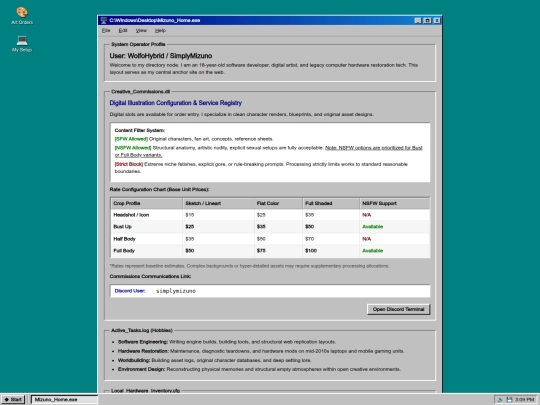Click the Full Shaded column header
540x405 pixels.
pos(331,203)
